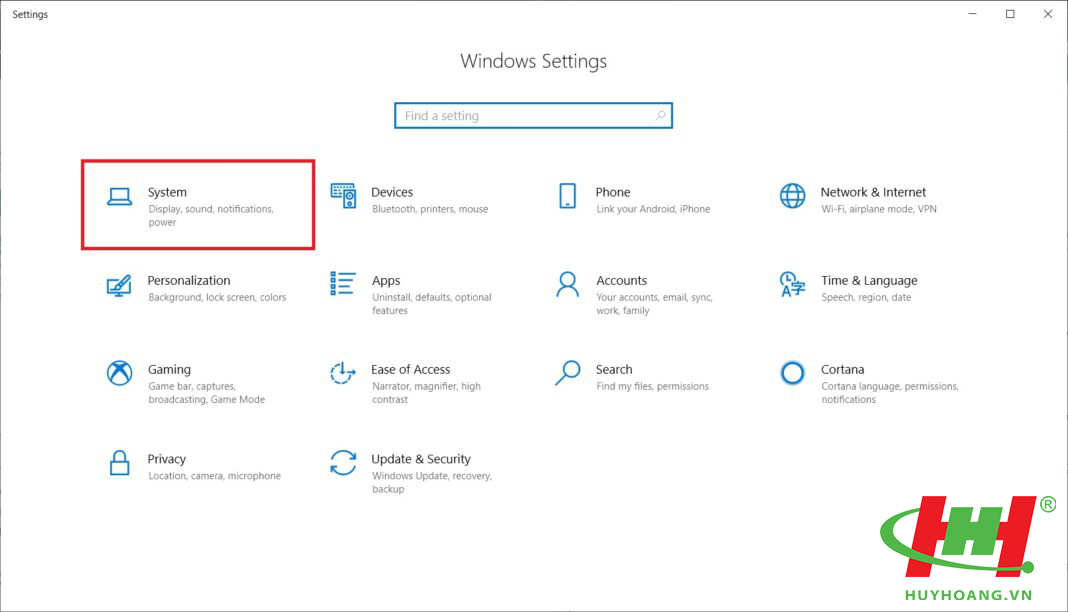Open the Update & Security label
This screenshot has width=1068, height=612.
click(421, 460)
